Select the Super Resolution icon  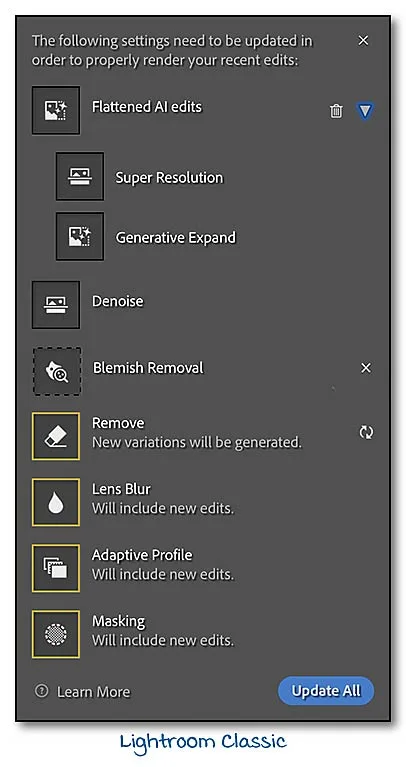click(80, 177)
